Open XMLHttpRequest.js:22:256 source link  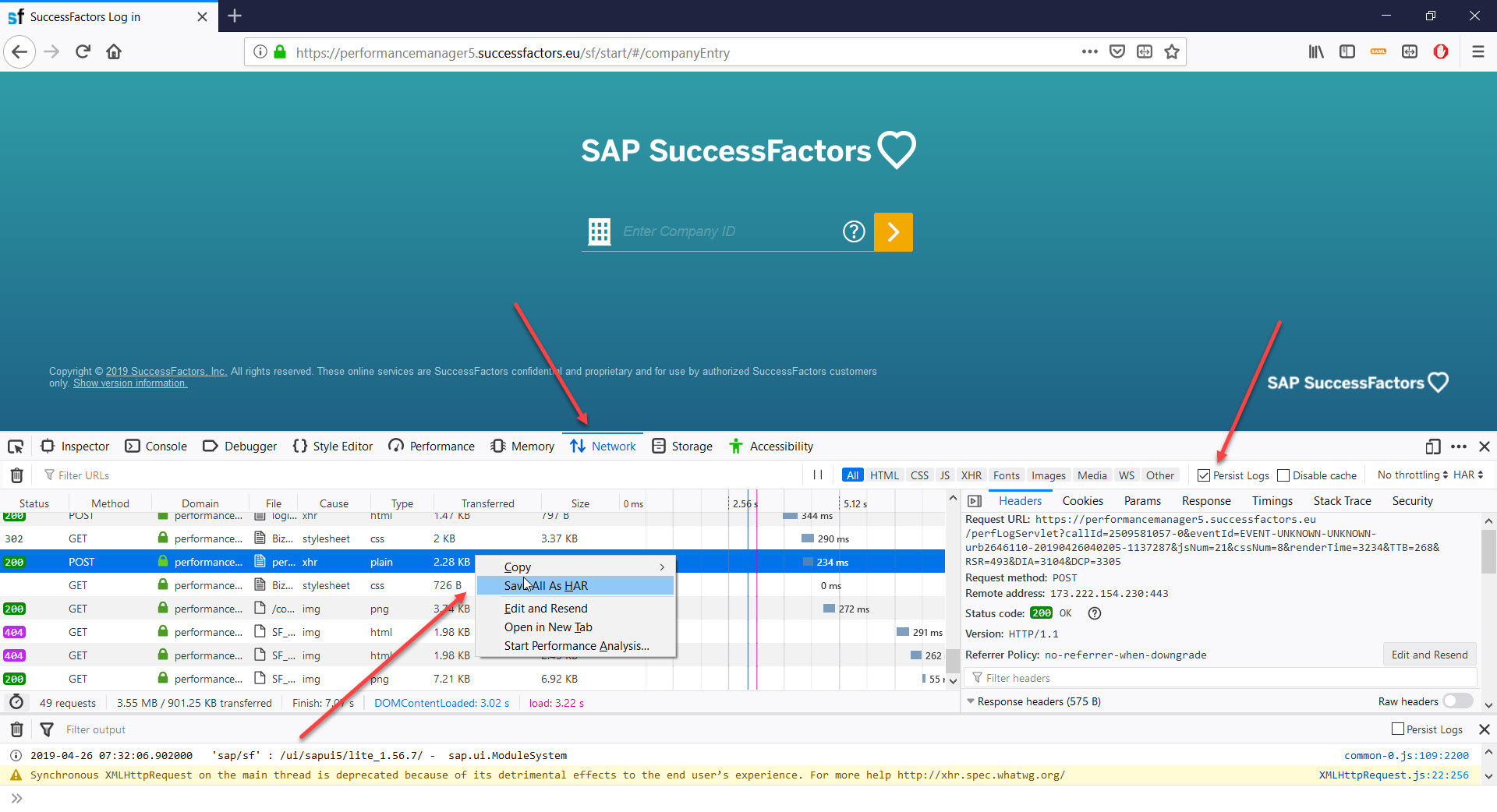pyautogui.click(x=1393, y=775)
